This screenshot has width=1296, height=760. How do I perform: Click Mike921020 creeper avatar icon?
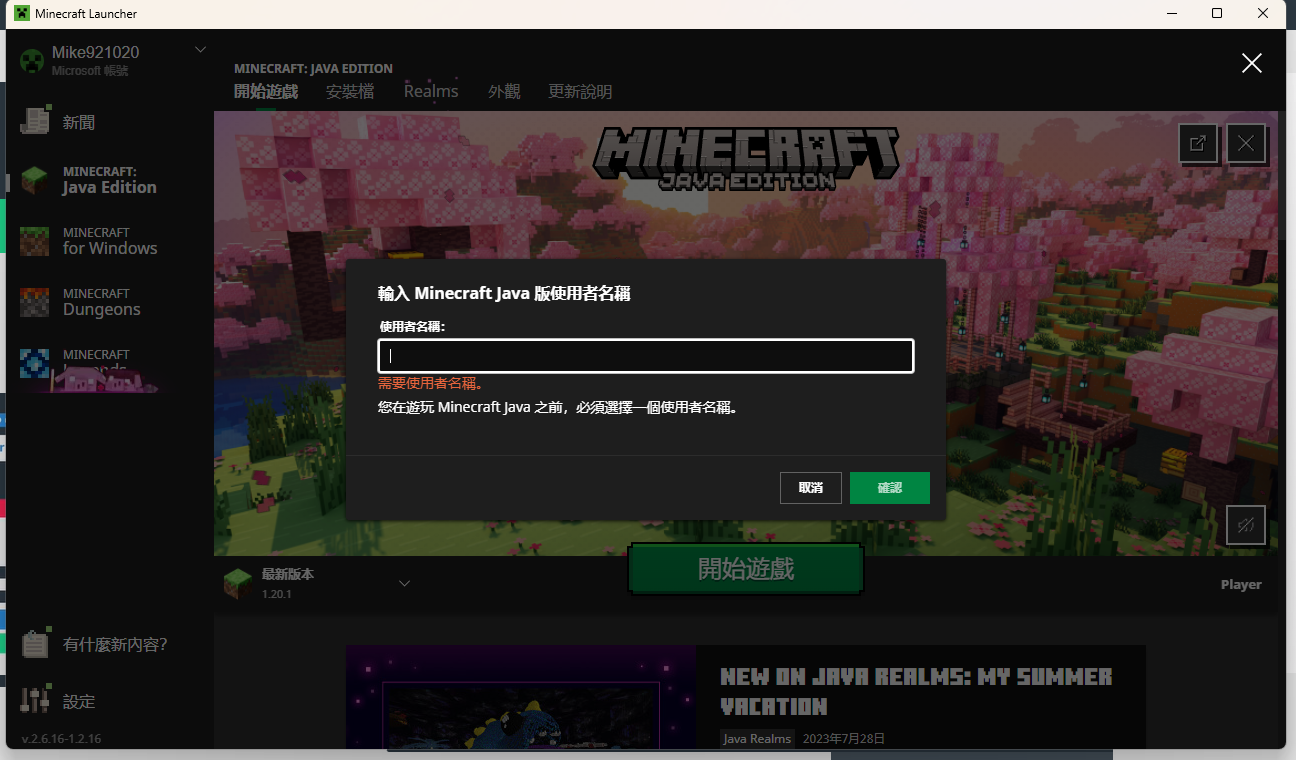click(33, 61)
